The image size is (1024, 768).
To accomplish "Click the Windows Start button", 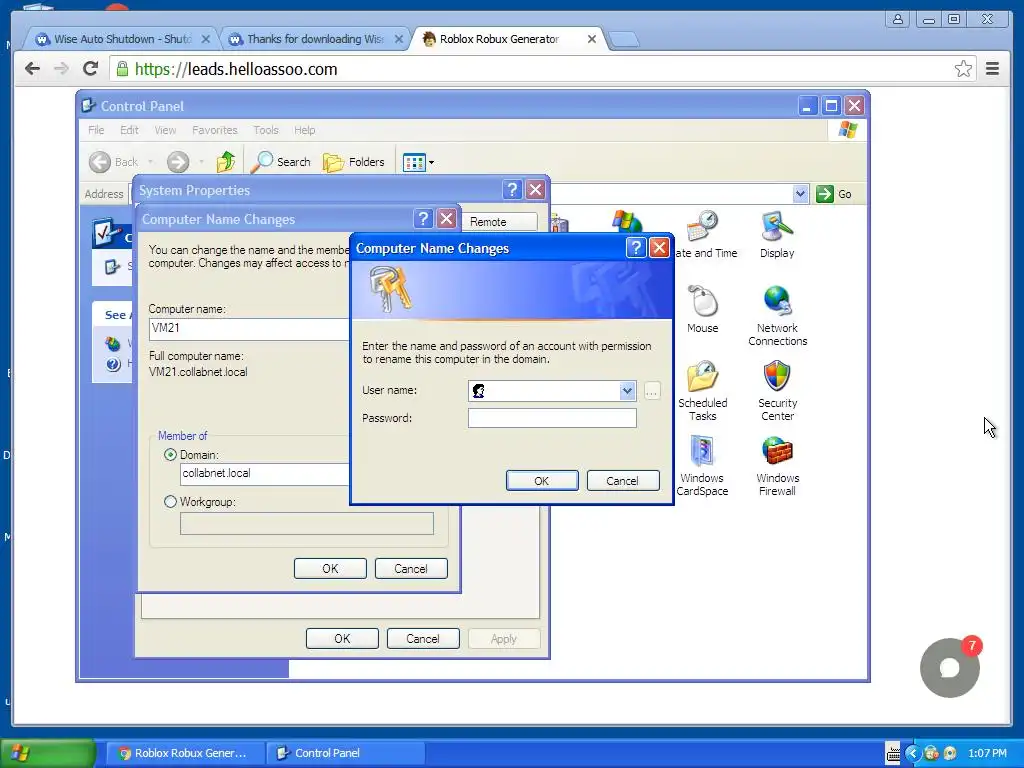I will tap(47, 753).
